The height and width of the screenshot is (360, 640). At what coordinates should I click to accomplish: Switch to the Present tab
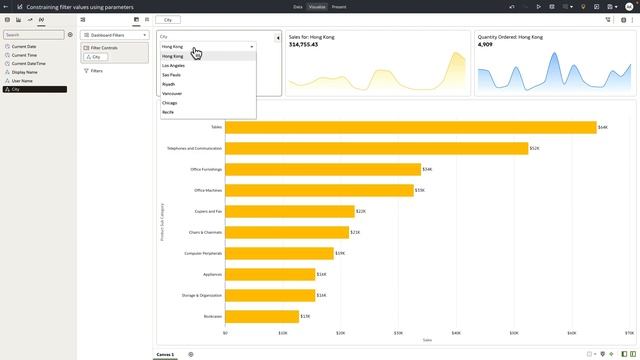339,7
